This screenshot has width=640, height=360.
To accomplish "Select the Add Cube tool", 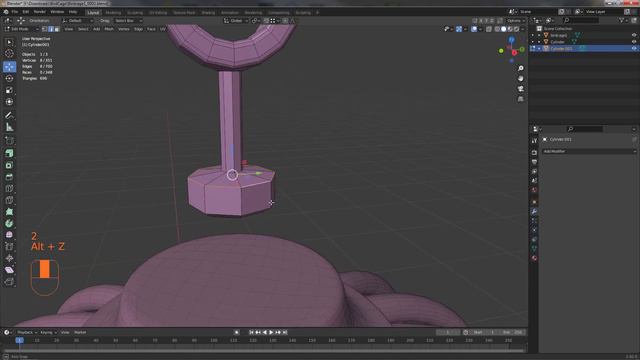I will [x=9, y=141].
